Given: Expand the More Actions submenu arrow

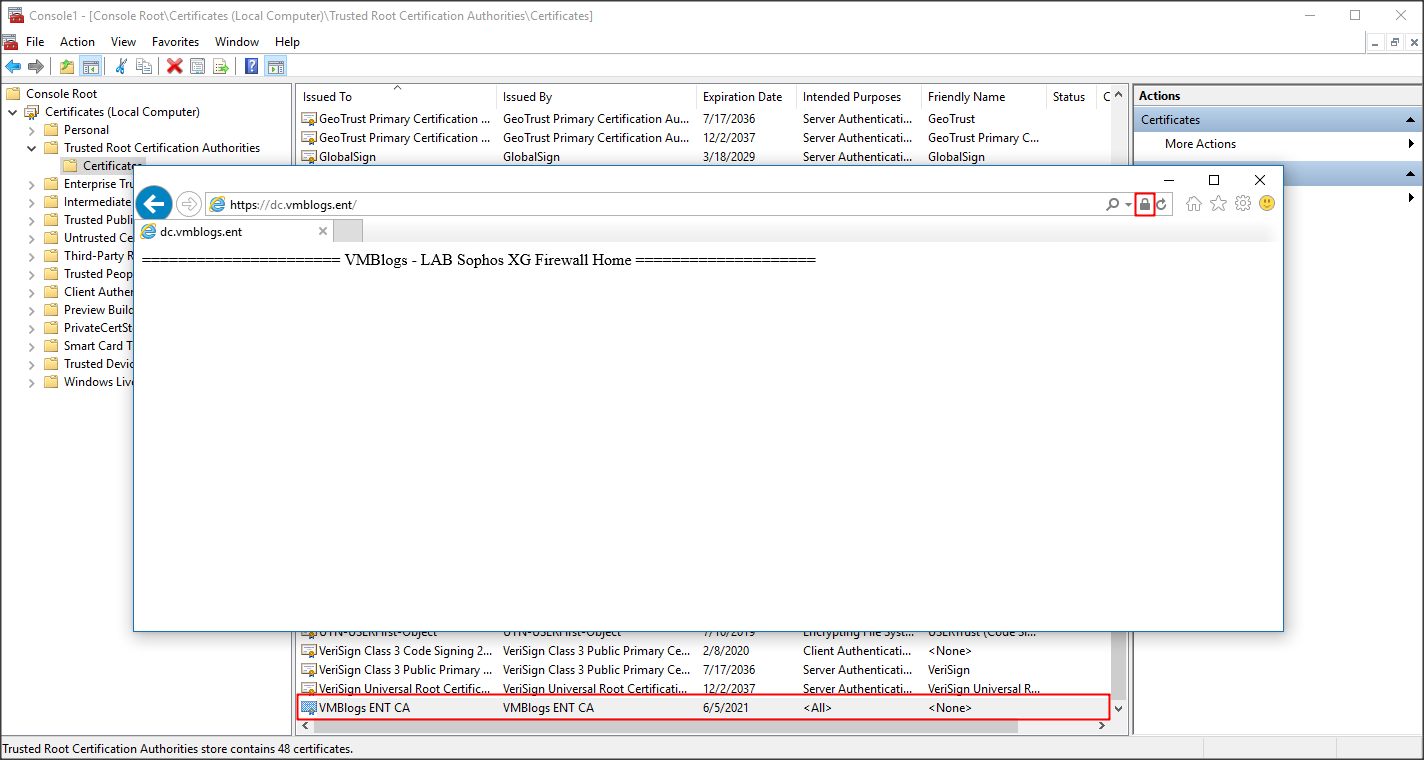Looking at the screenshot, I should [1411, 144].
